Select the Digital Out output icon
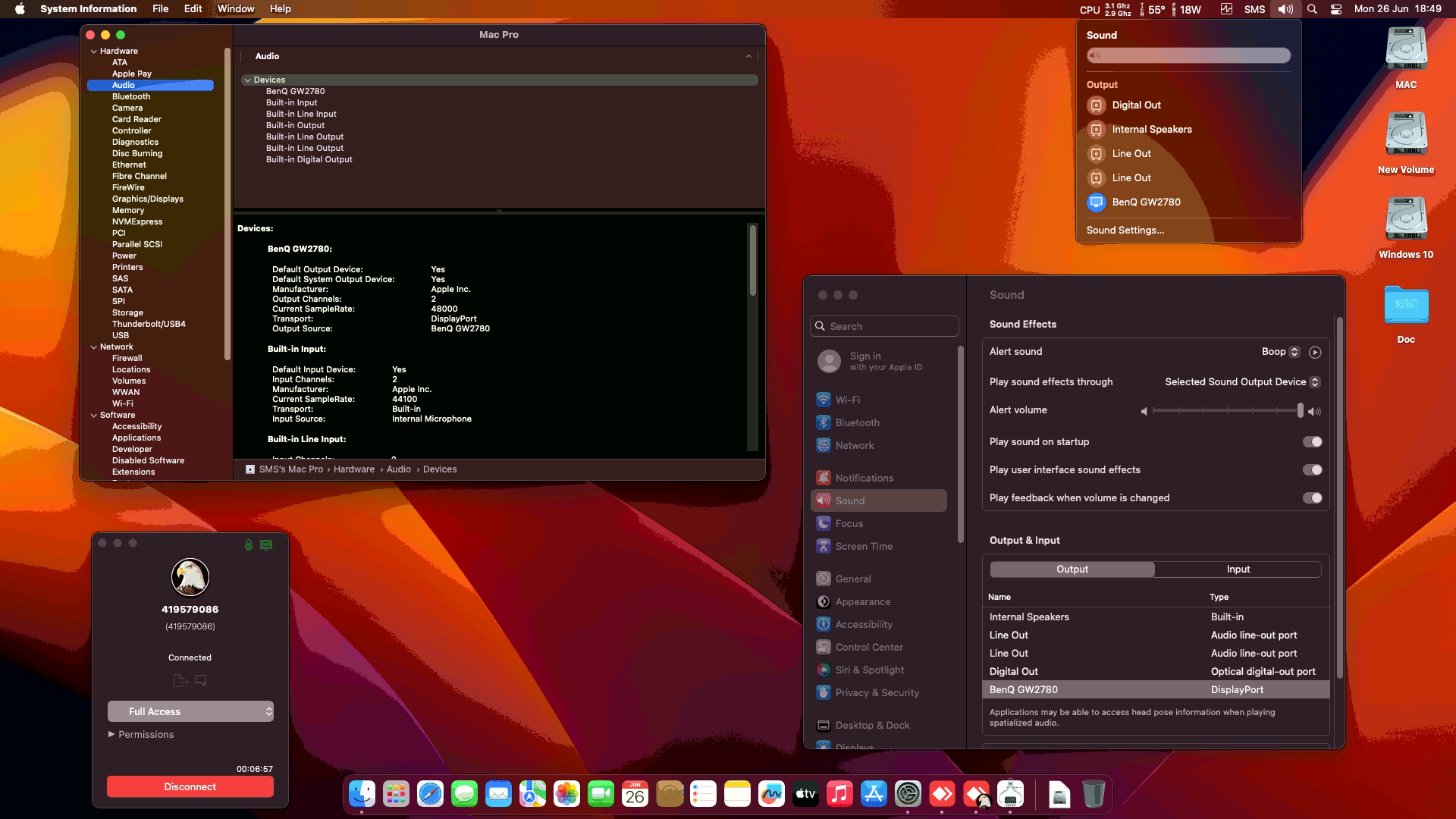This screenshot has width=1456, height=819. [1096, 105]
